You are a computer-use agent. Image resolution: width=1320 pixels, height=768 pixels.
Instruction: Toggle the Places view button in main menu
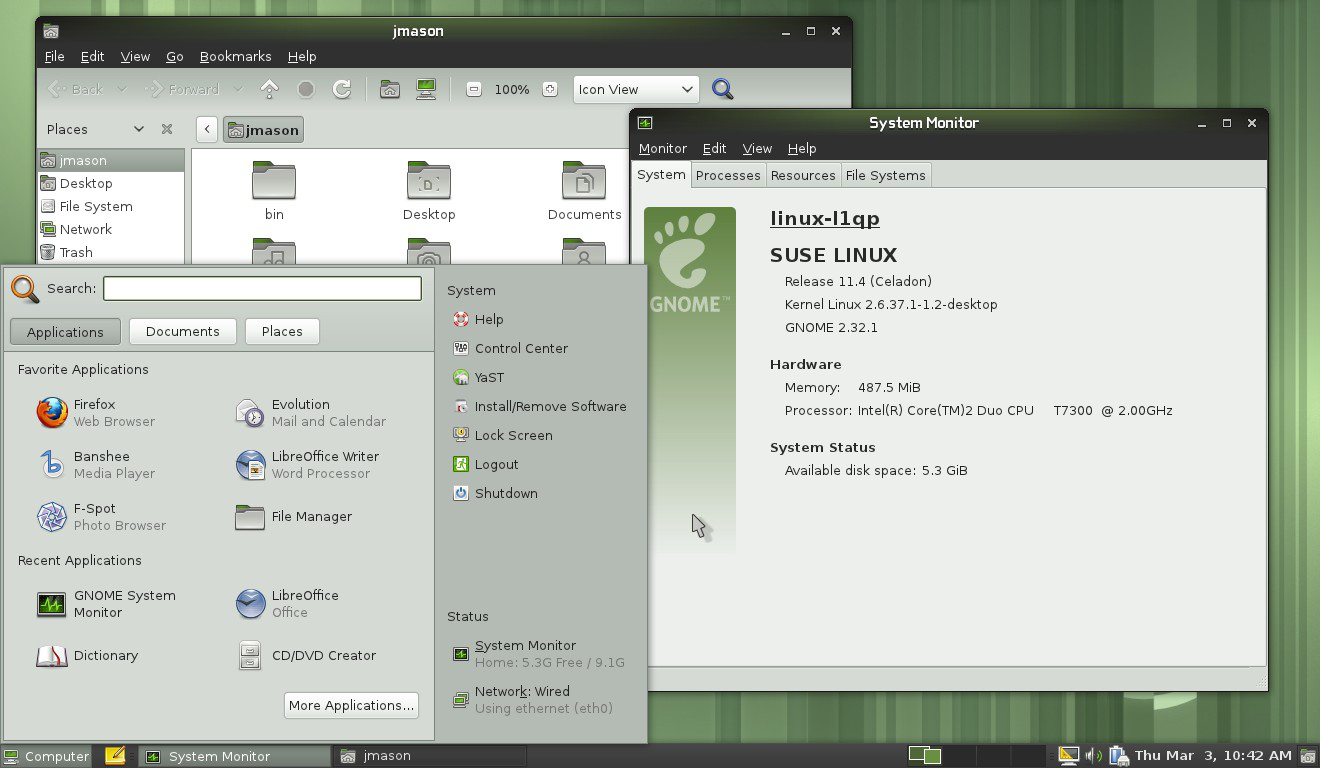coord(281,331)
